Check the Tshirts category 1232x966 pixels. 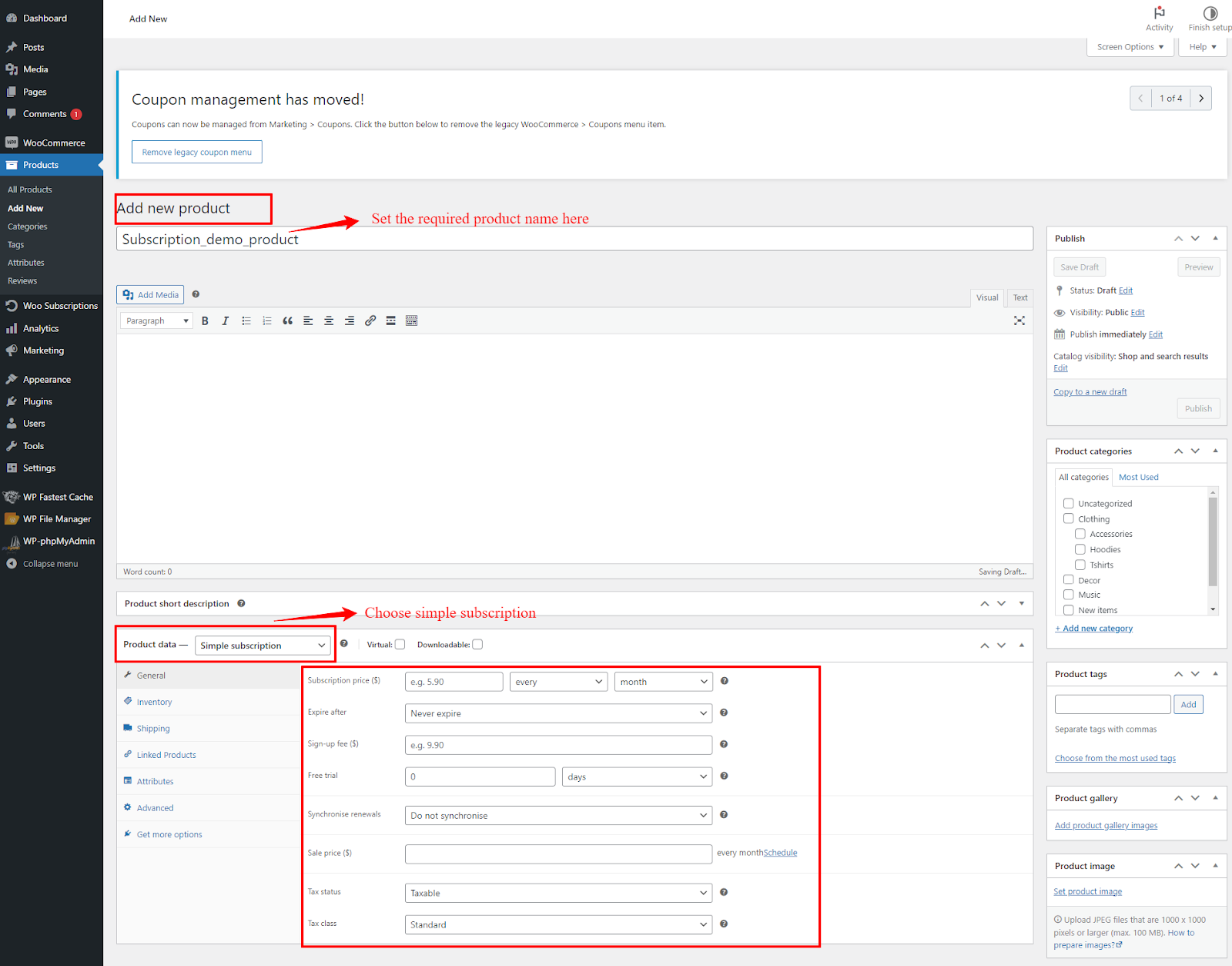point(1080,565)
